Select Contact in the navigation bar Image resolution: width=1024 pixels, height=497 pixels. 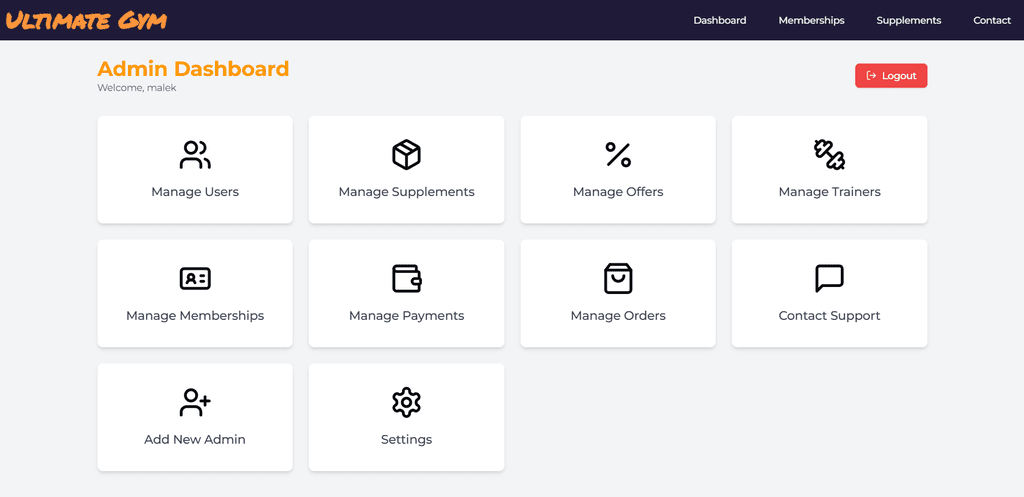point(992,20)
